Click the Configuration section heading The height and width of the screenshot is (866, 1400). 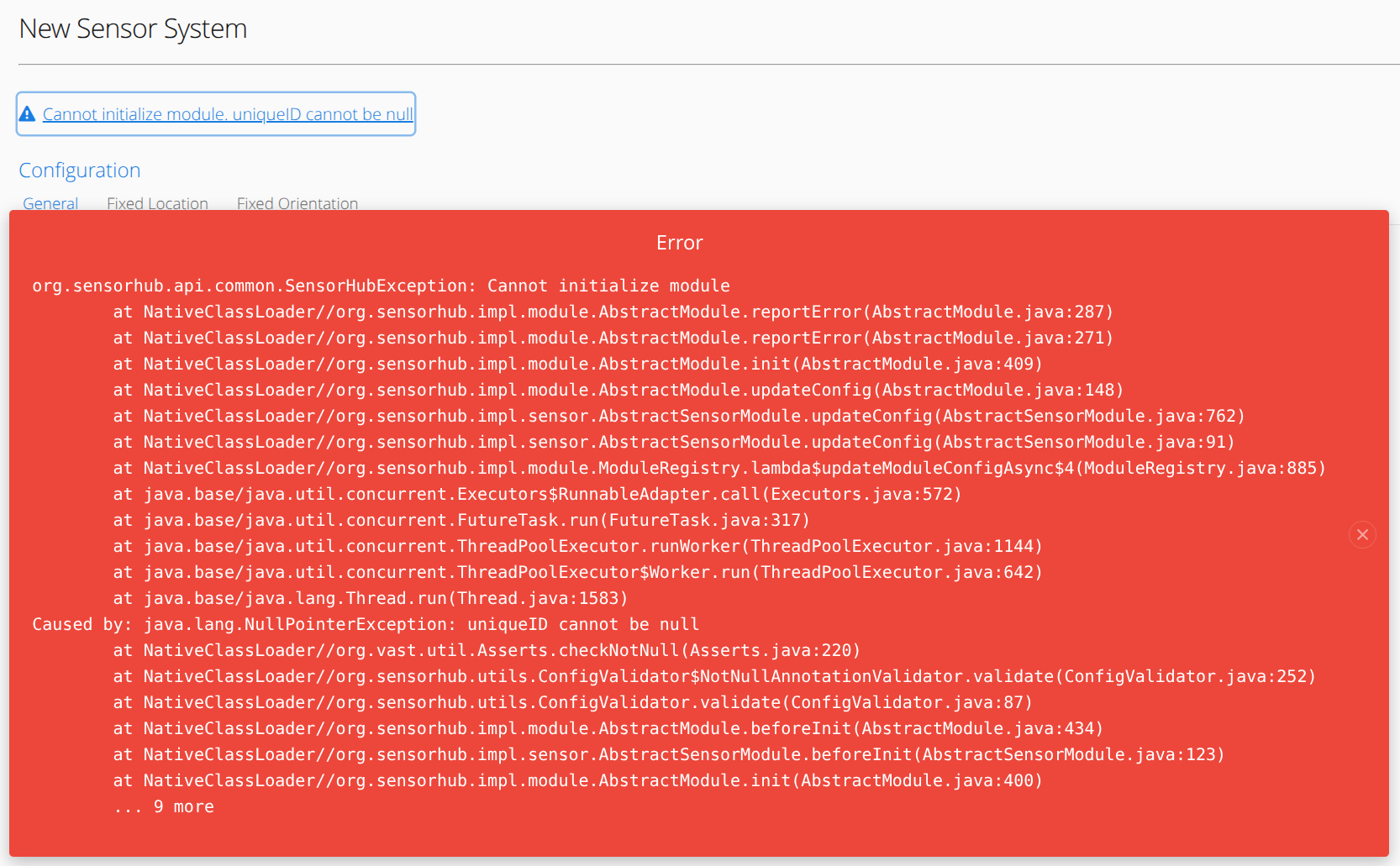point(79,170)
